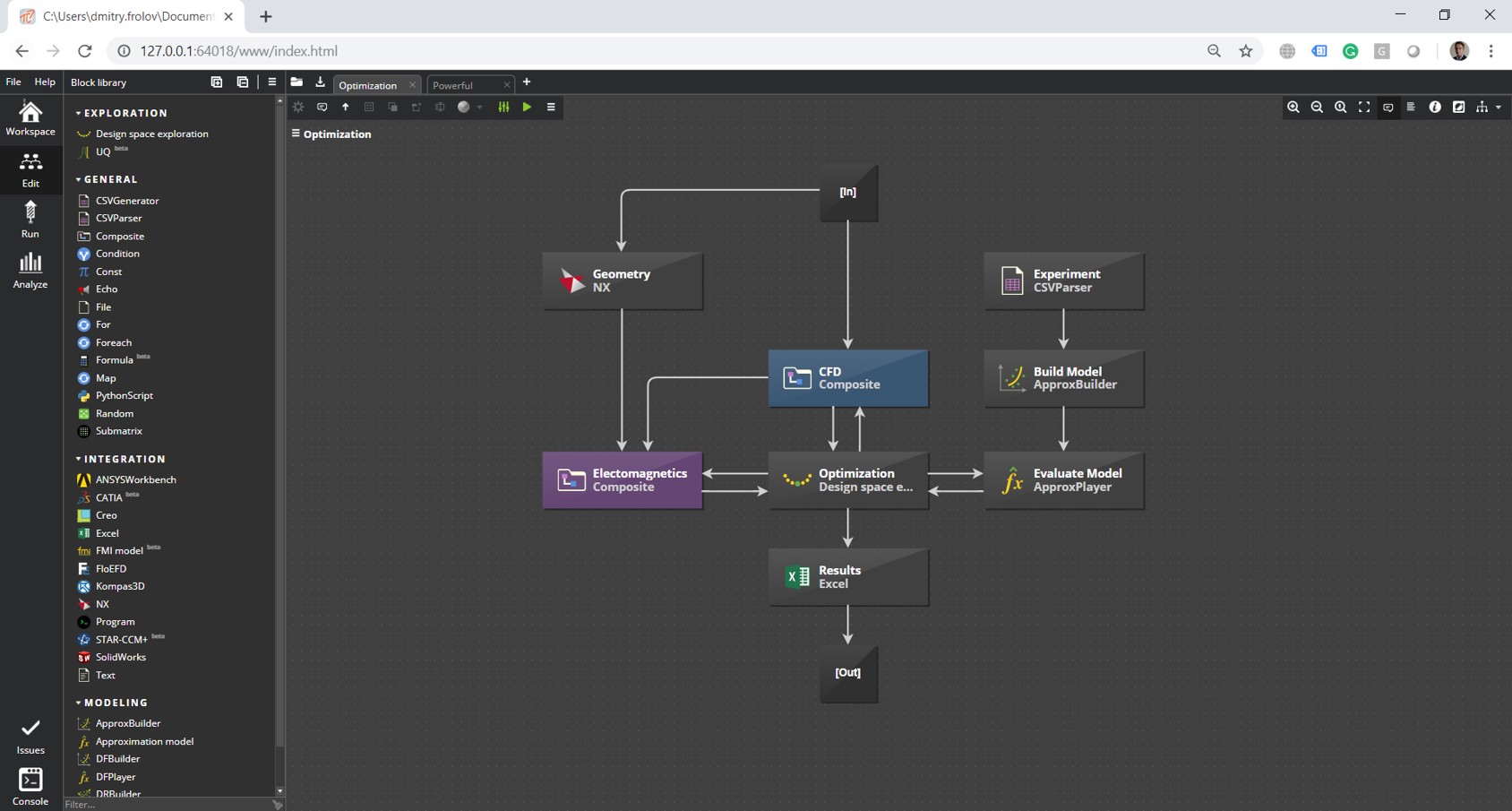Open the Help menu

(45, 82)
